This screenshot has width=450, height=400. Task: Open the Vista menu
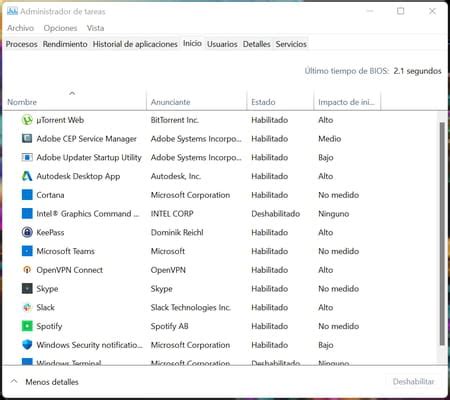click(x=95, y=28)
